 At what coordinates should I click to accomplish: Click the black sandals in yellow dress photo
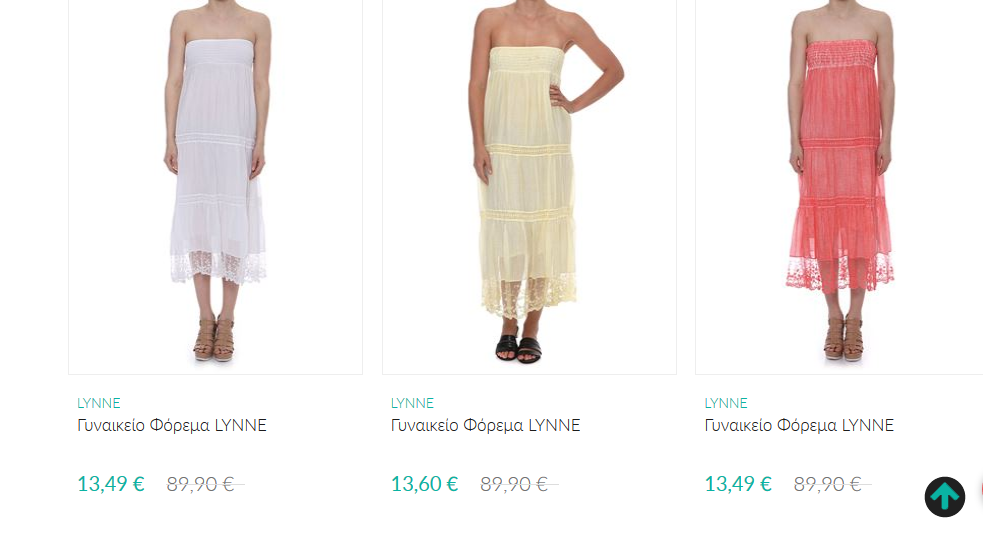(519, 349)
